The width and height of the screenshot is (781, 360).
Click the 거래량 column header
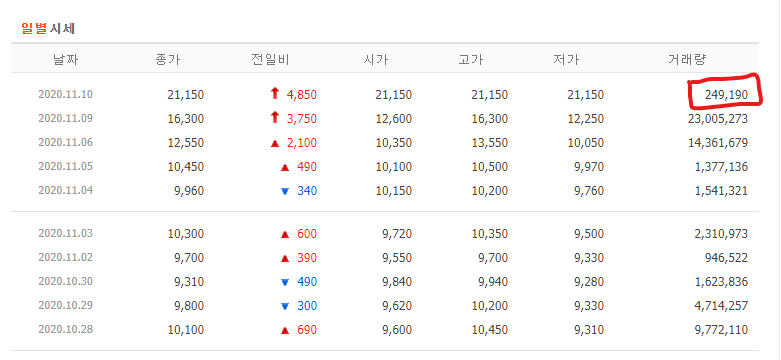point(687,60)
